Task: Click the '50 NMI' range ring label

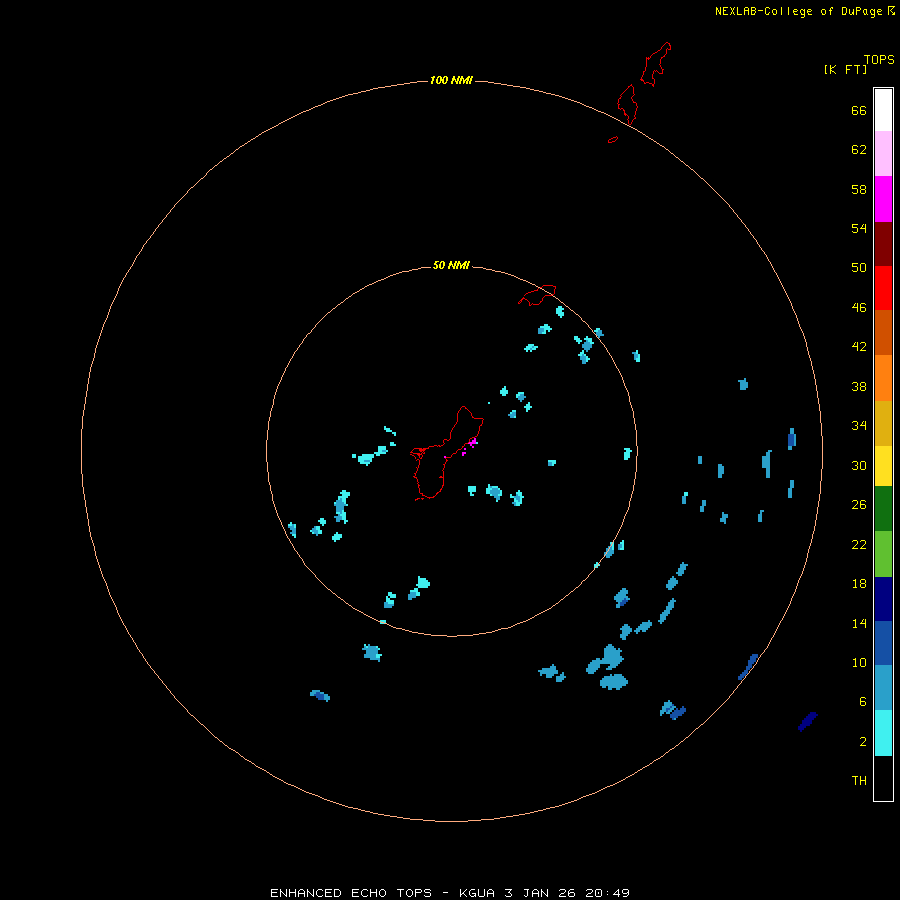Action: (x=451, y=265)
